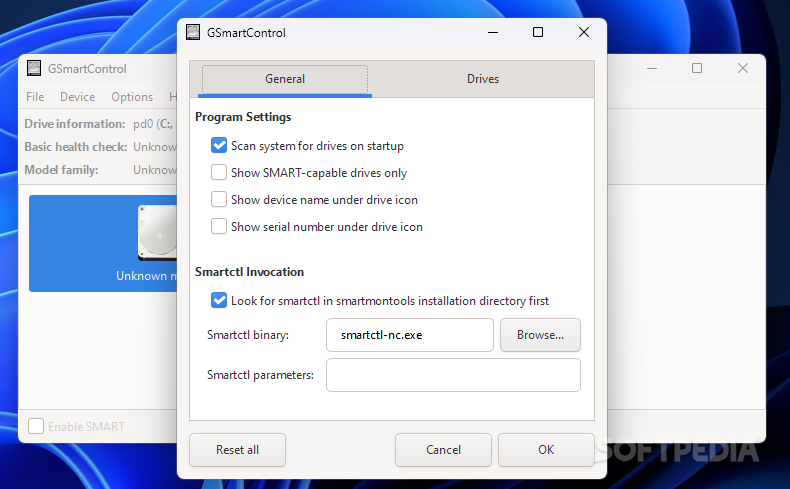The height and width of the screenshot is (489, 790).
Task: Enable Show device name under drive icon
Action: pyautogui.click(x=219, y=199)
